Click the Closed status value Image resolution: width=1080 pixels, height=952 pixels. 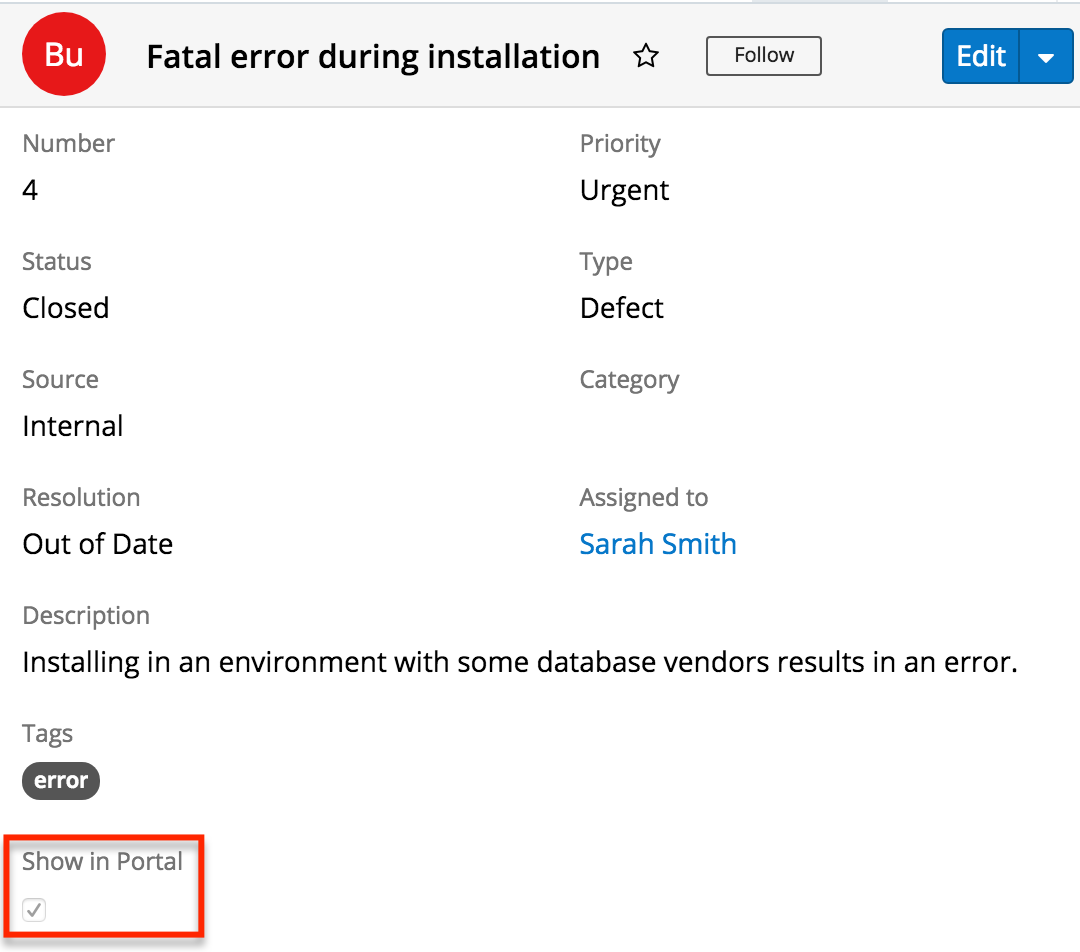(66, 308)
